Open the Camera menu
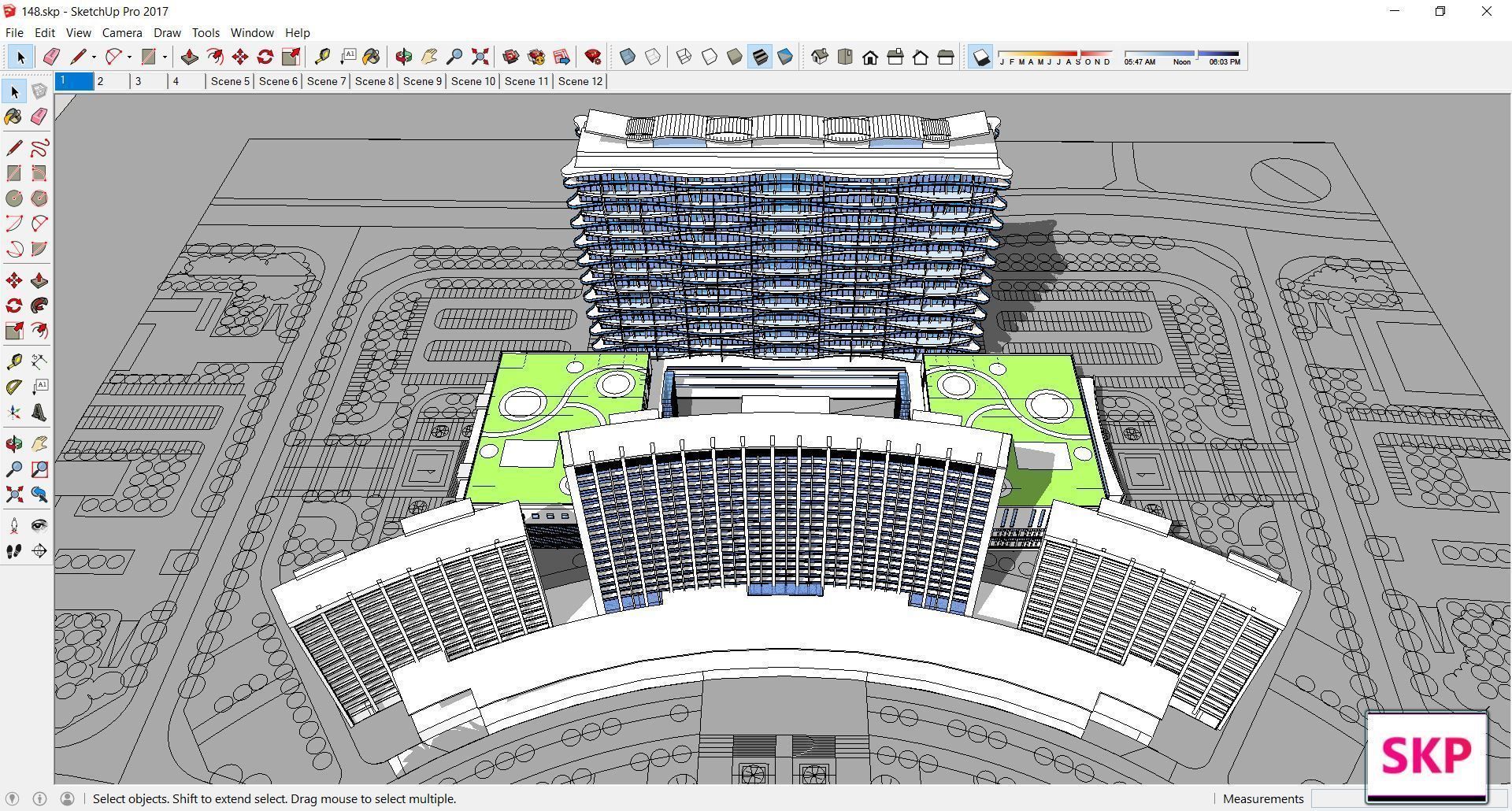 pos(122,32)
